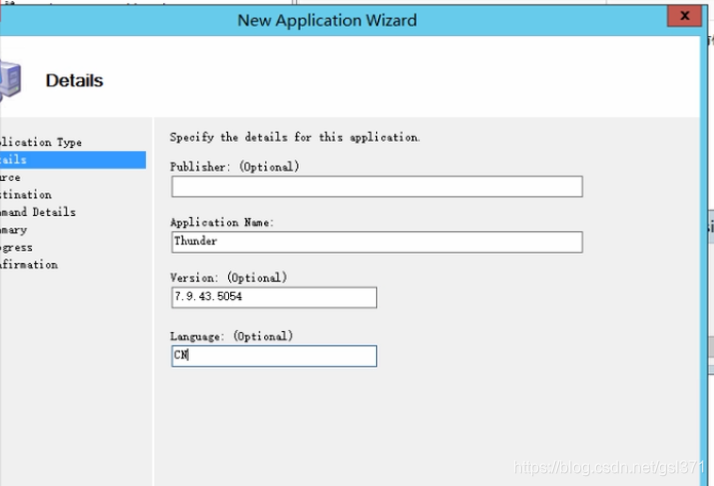Click the Version field showing 7.9.43.5054
The width and height of the screenshot is (714, 486).
point(274,297)
